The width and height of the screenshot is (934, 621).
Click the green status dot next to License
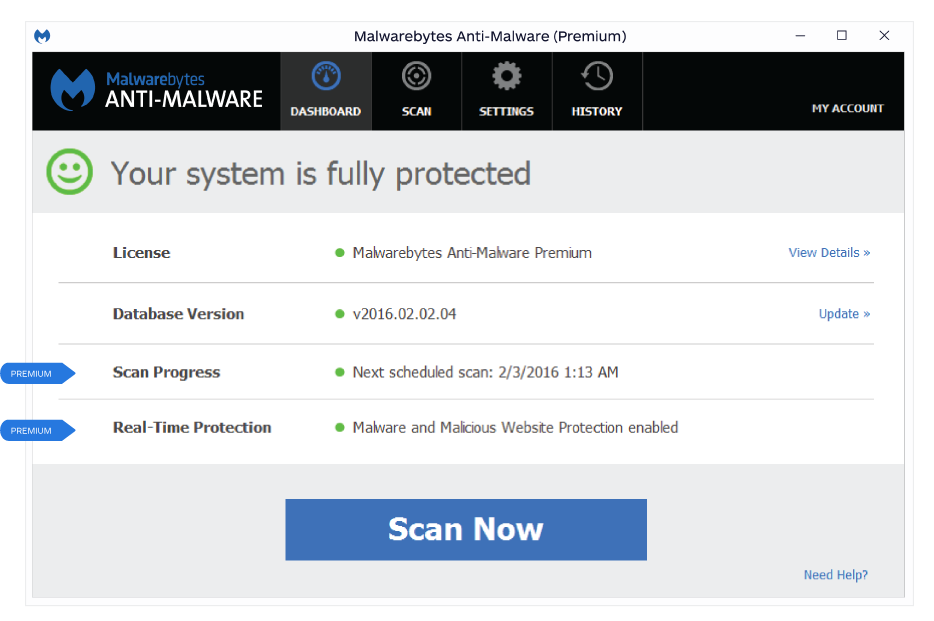click(x=341, y=253)
